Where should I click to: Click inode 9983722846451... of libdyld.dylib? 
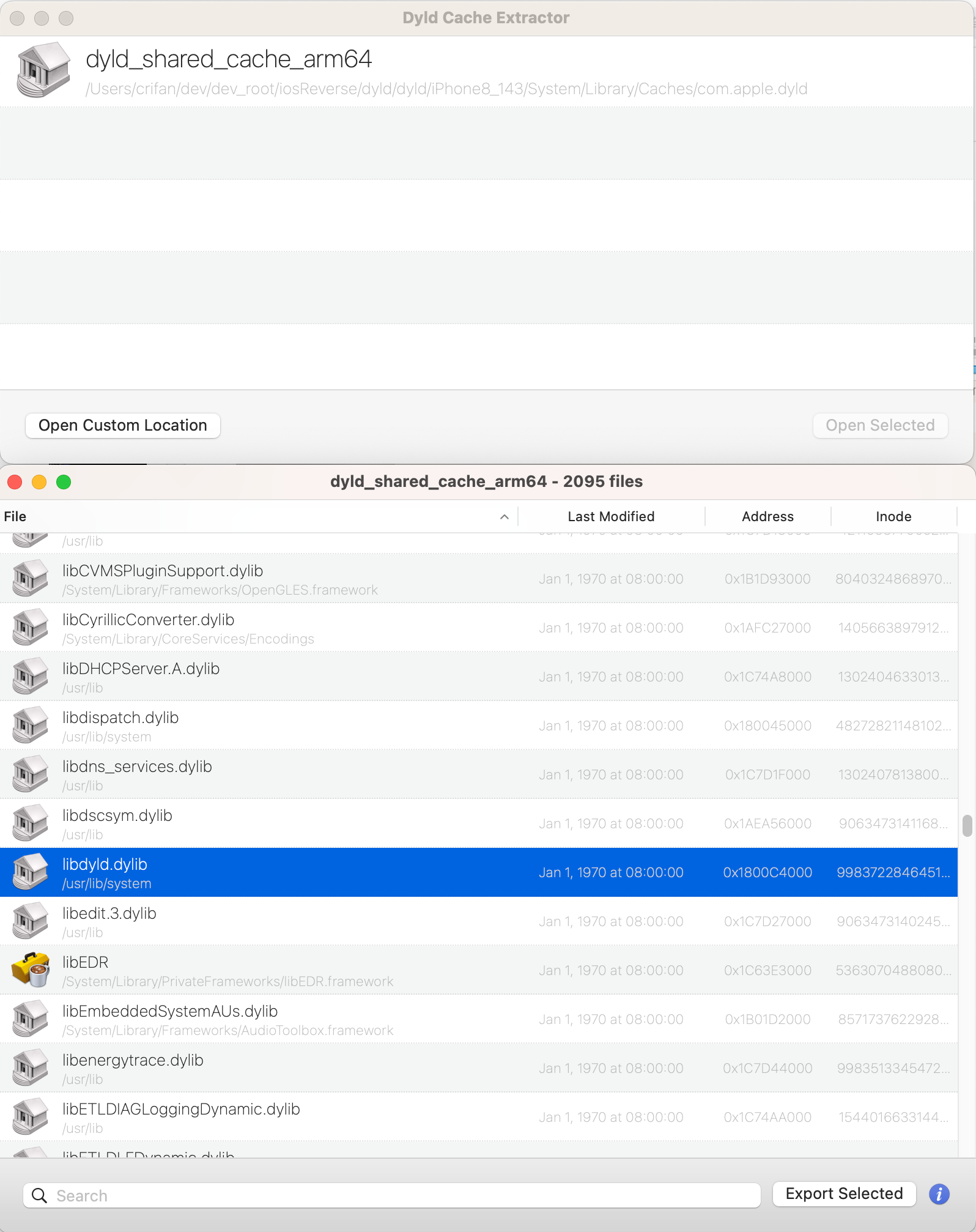click(x=893, y=872)
